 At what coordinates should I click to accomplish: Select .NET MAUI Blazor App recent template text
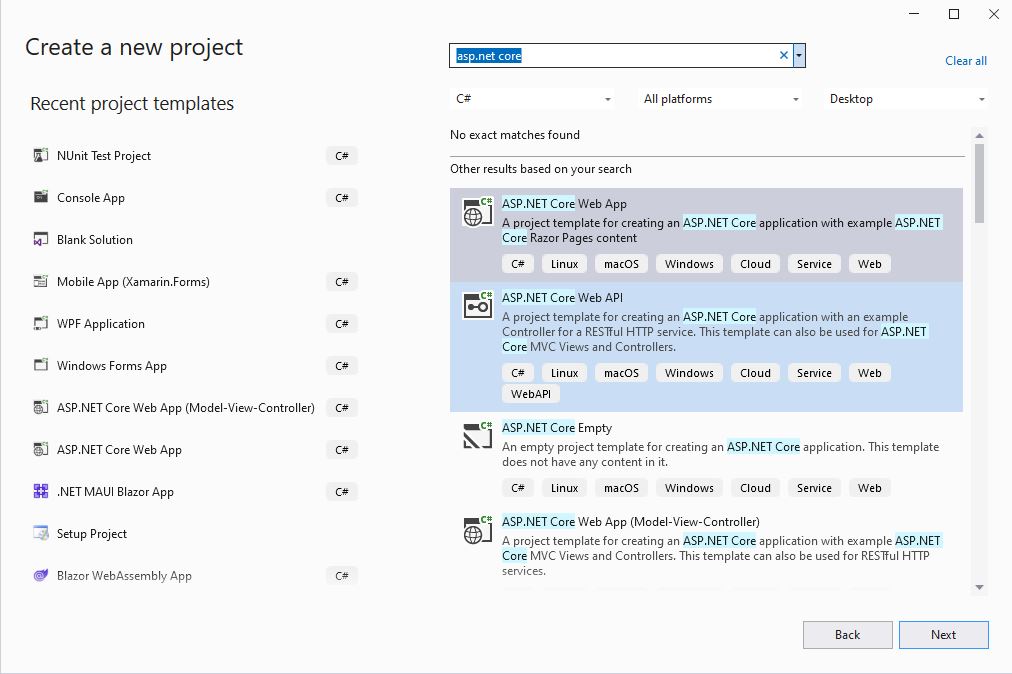(x=115, y=491)
